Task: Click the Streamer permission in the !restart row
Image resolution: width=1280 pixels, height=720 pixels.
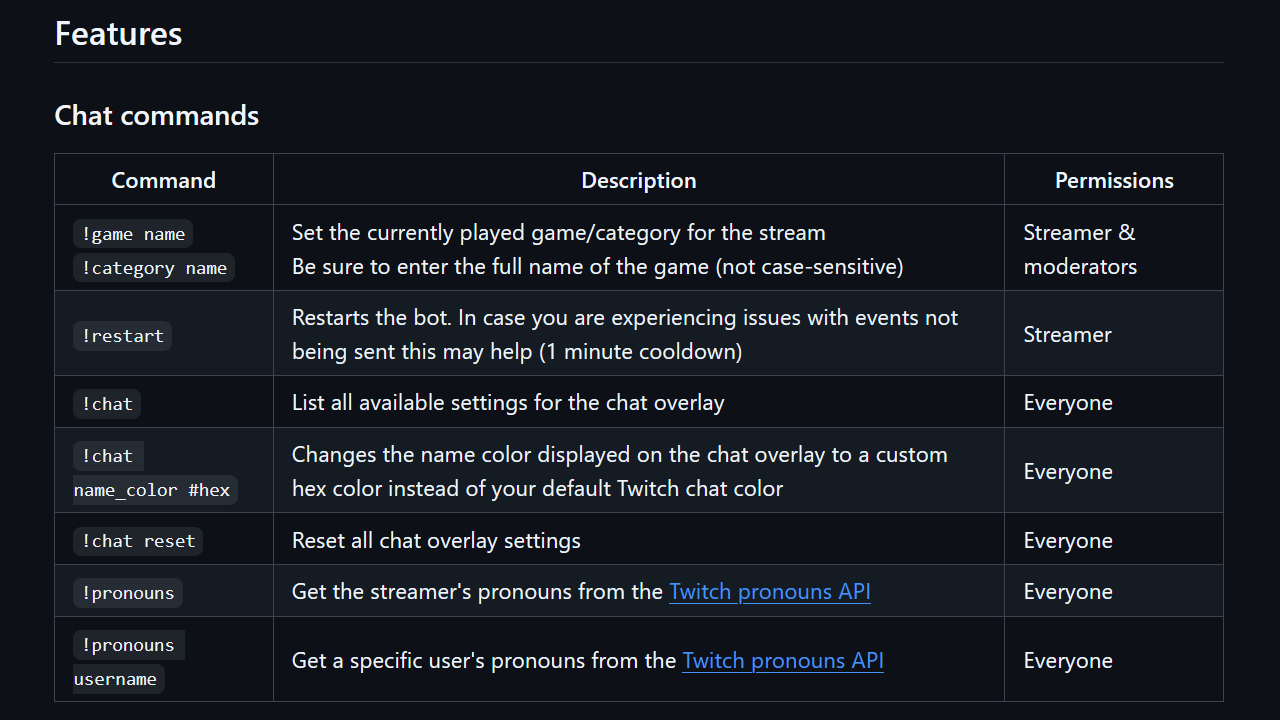Action: (1067, 335)
